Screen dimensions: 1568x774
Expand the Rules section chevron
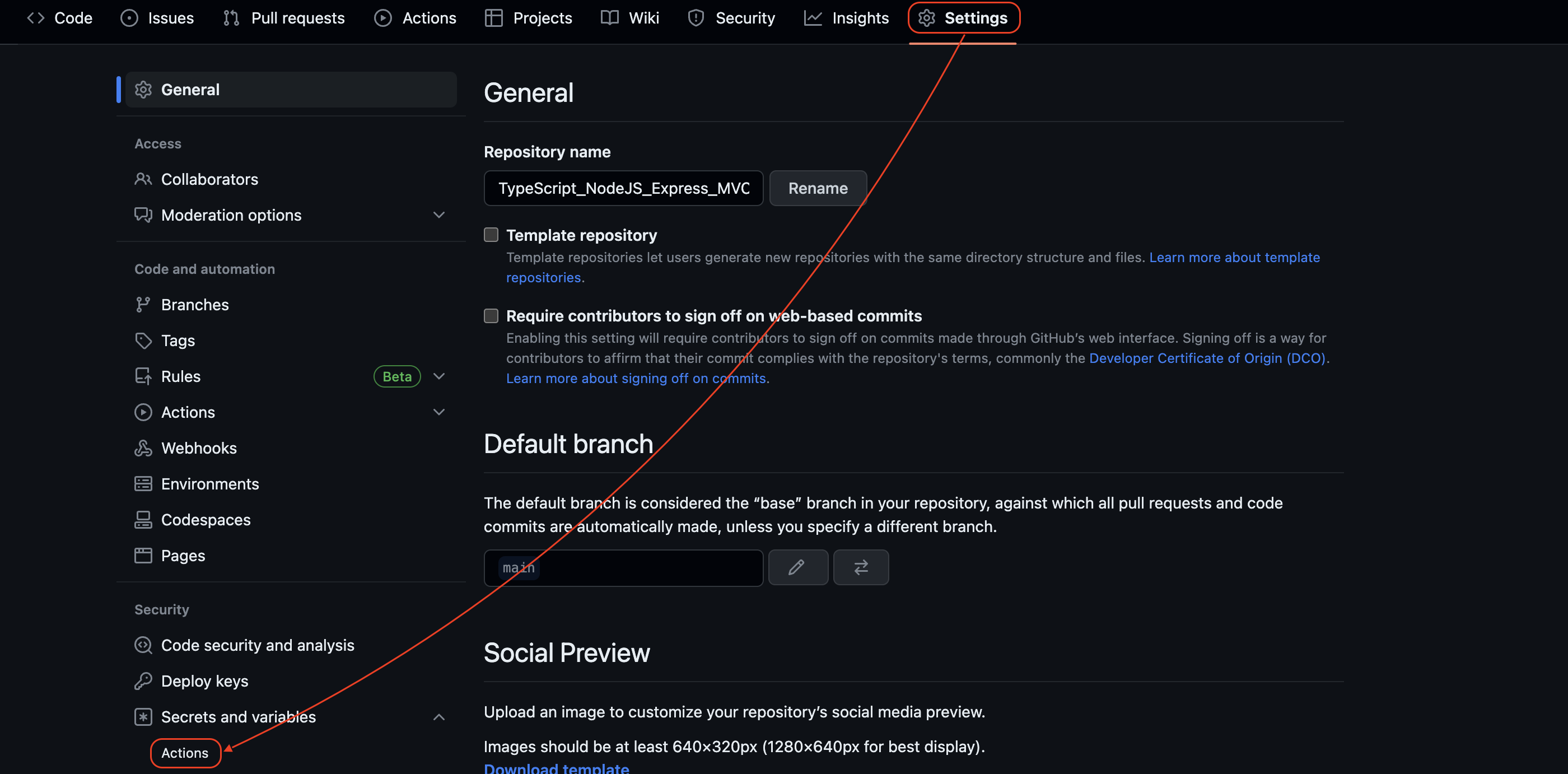pos(438,376)
